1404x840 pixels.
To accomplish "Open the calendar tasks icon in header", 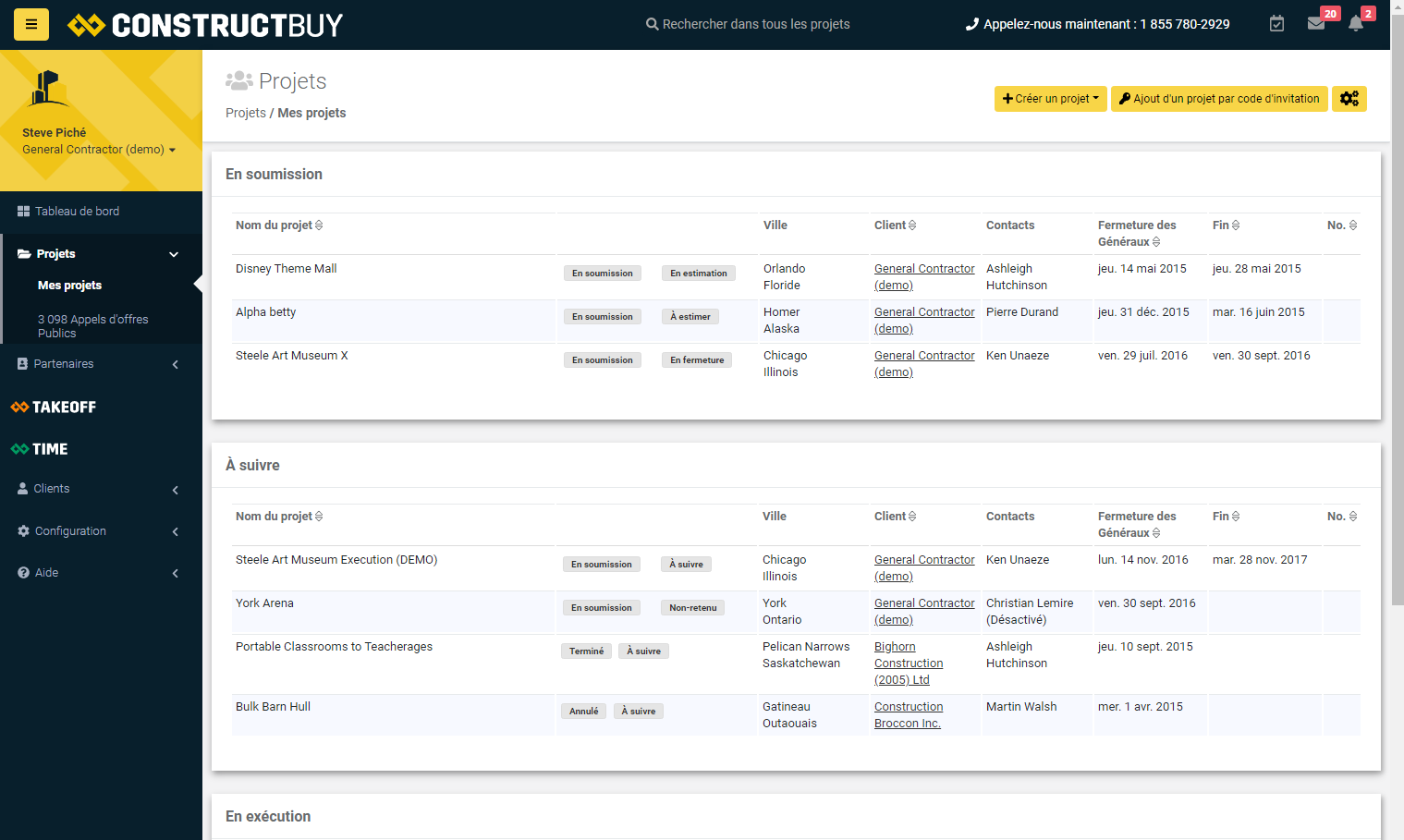I will coord(1276,24).
